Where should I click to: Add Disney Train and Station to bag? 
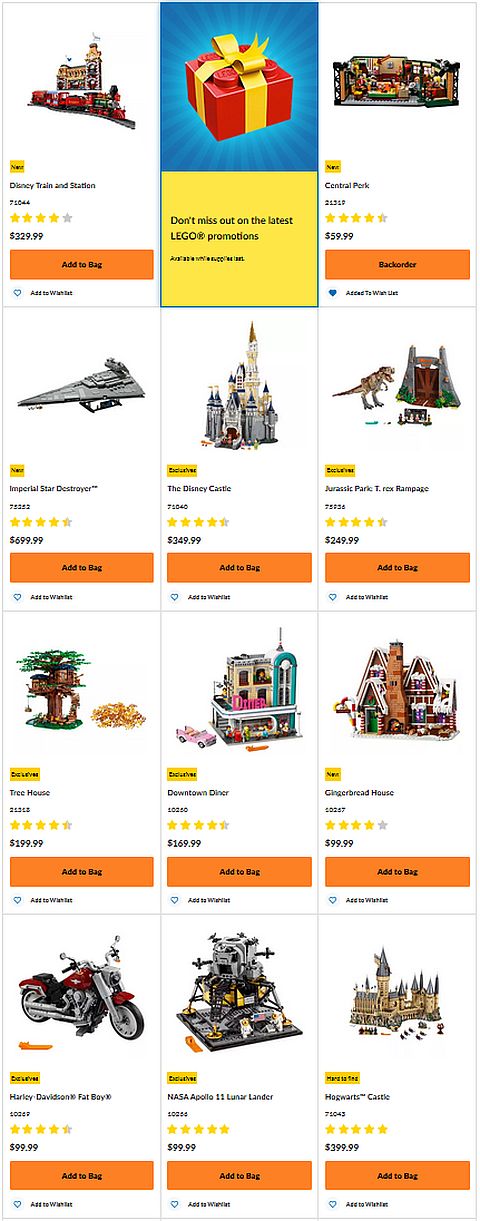[82, 265]
